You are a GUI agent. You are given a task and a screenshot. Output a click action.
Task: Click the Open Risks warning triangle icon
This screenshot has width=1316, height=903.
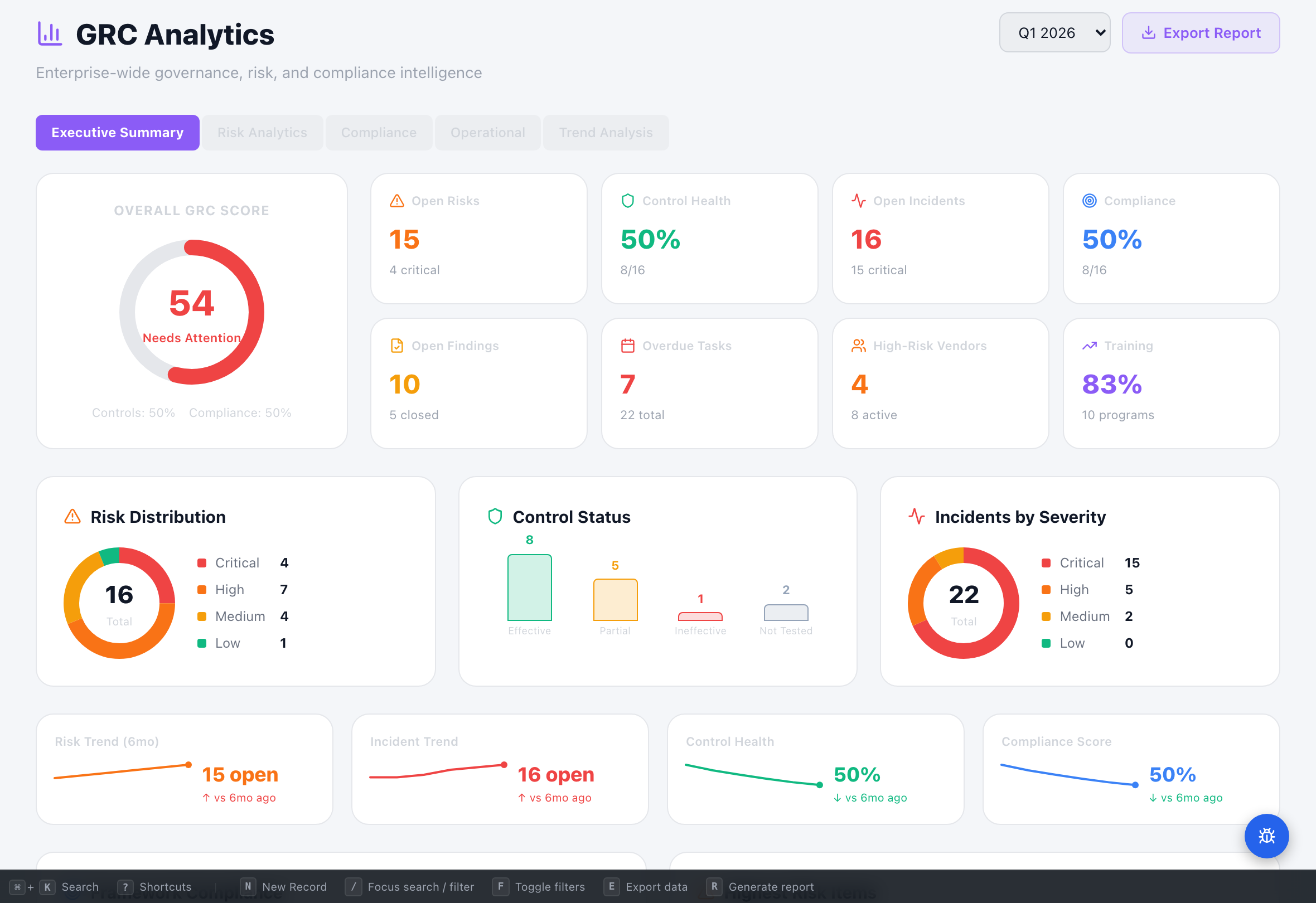pyautogui.click(x=397, y=201)
